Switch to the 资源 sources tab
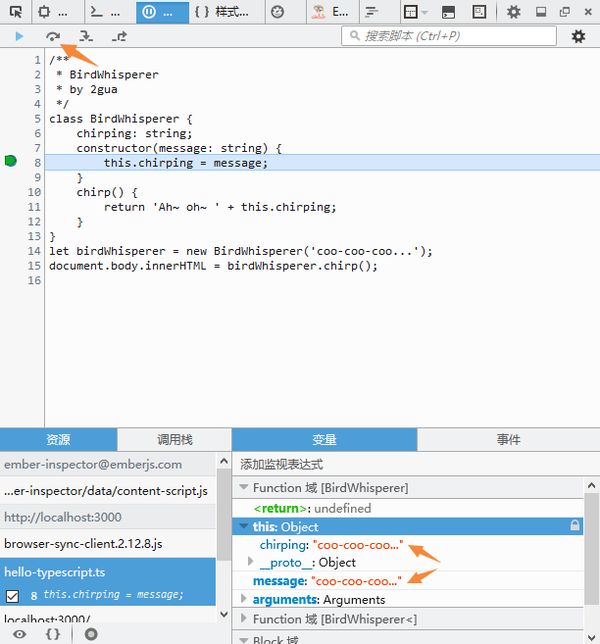The width and height of the screenshot is (600, 644). (58, 439)
